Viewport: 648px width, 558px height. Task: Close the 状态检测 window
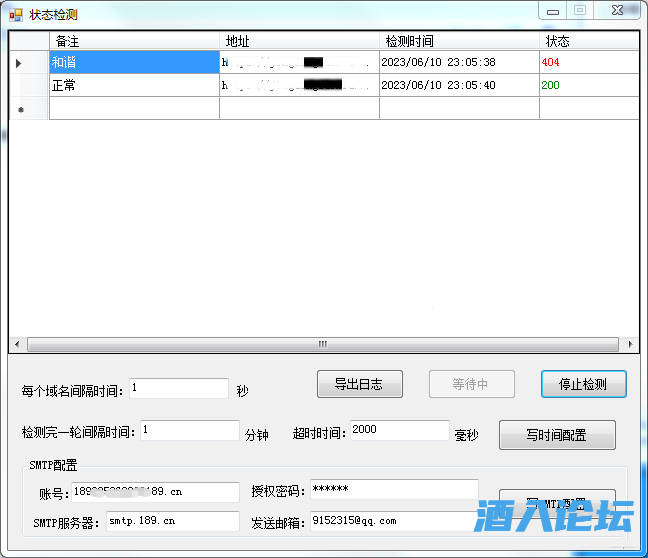pyautogui.click(x=617, y=11)
